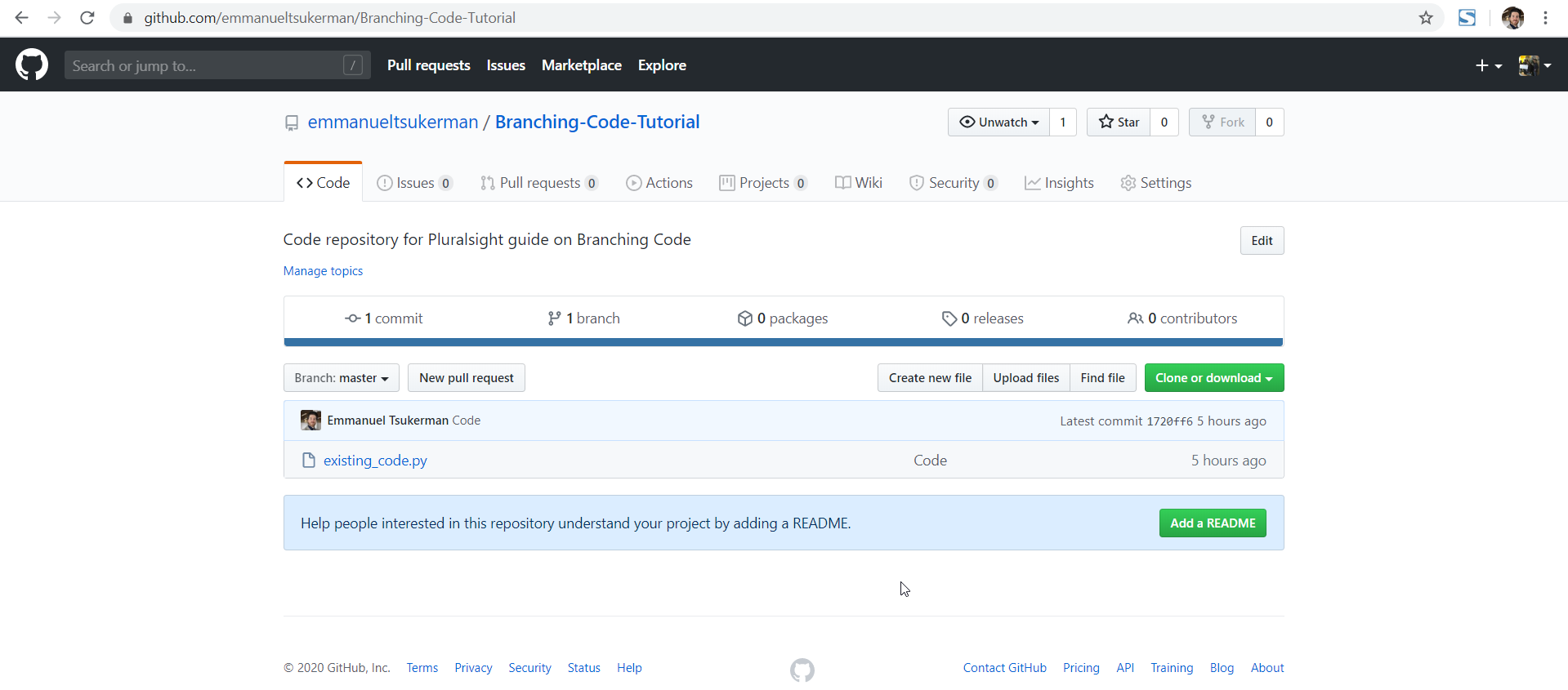Click the lock icon in address bar
The height and width of the screenshot is (690, 1568).
tap(127, 18)
